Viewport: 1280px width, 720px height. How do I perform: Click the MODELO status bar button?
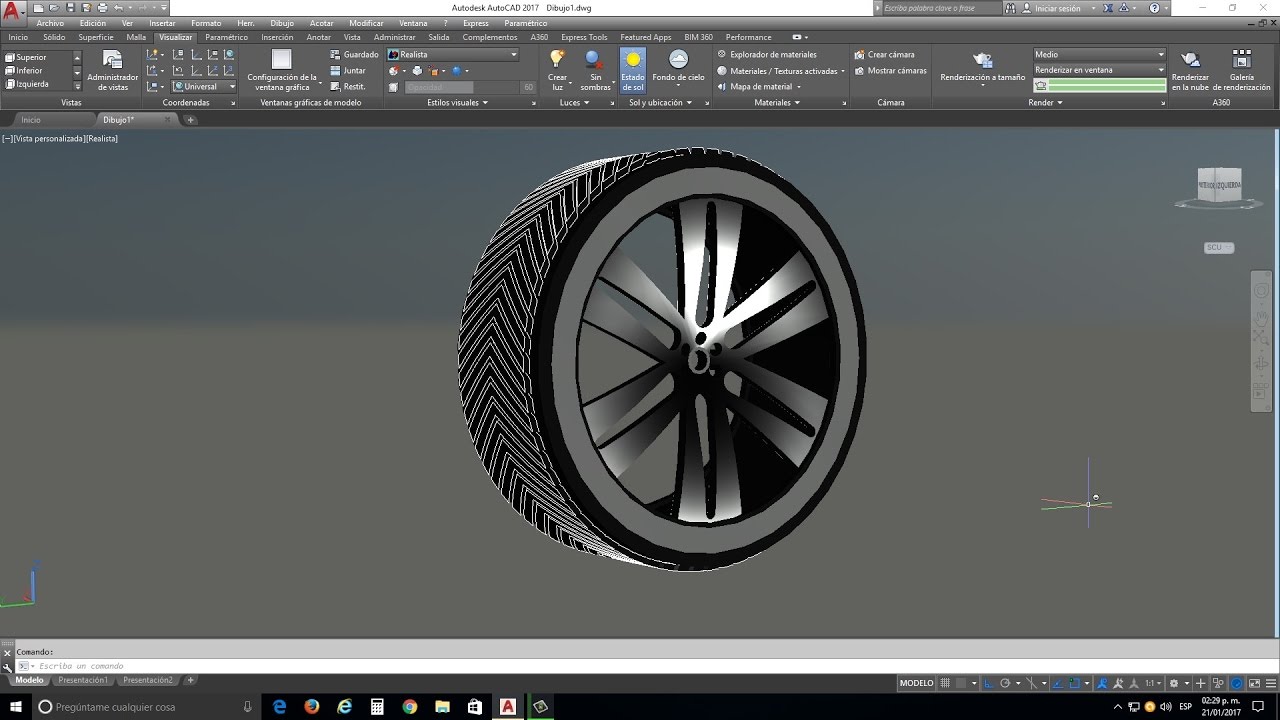click(916, 683)
